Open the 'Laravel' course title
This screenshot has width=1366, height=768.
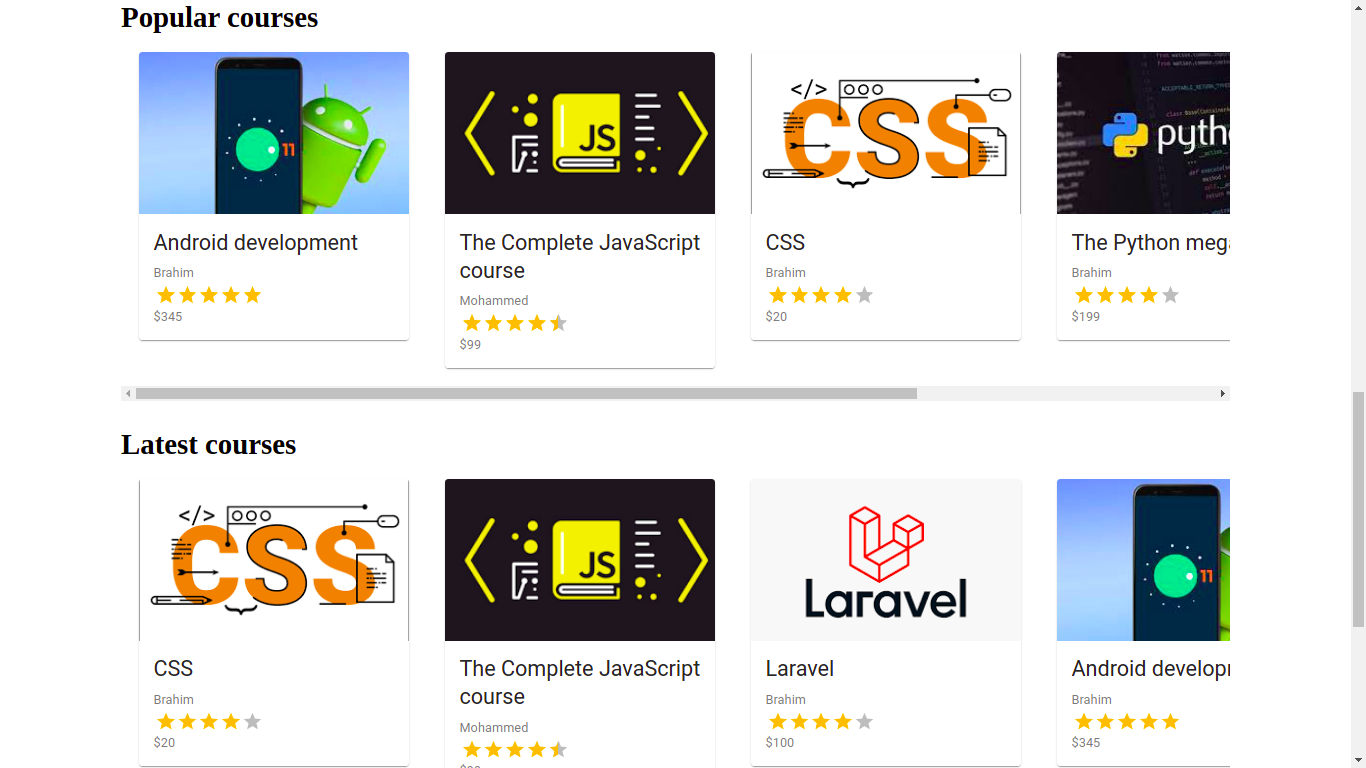coord(800,669)
